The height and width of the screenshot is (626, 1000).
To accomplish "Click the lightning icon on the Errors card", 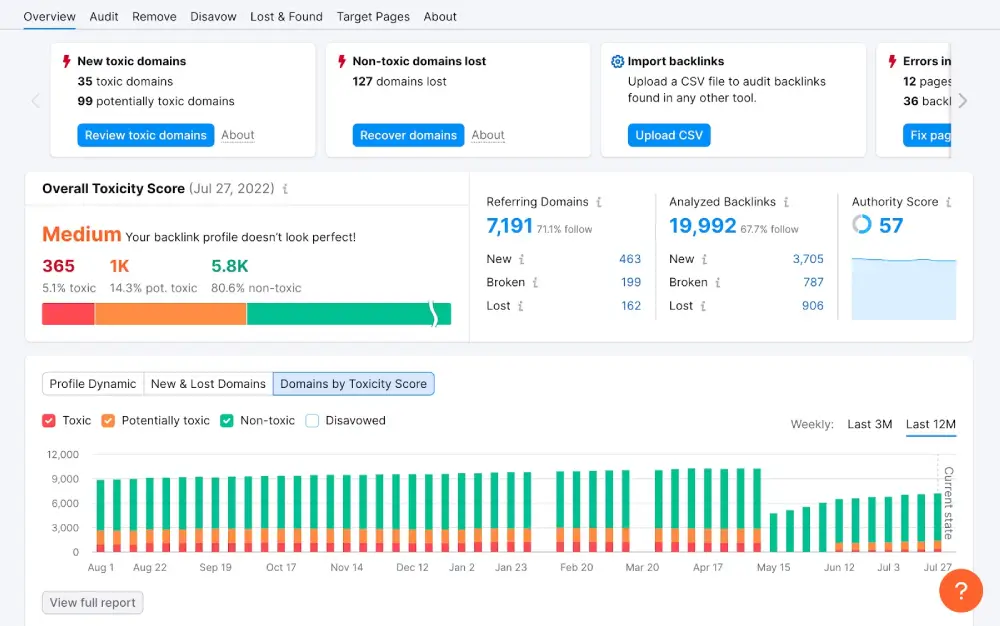I will pyautogui.click(x=890, y=60).
